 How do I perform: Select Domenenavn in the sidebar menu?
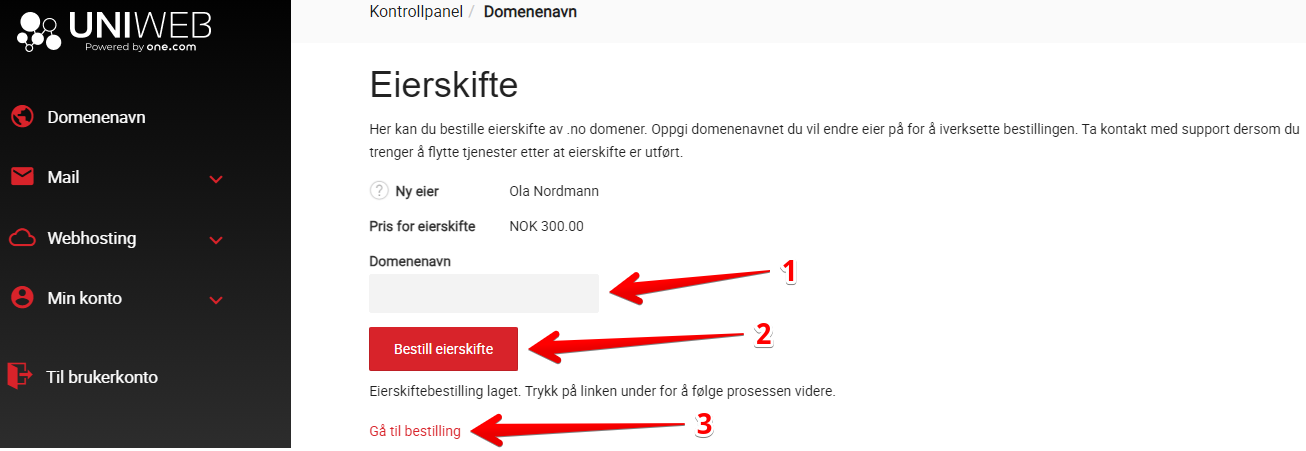point(96,117)
